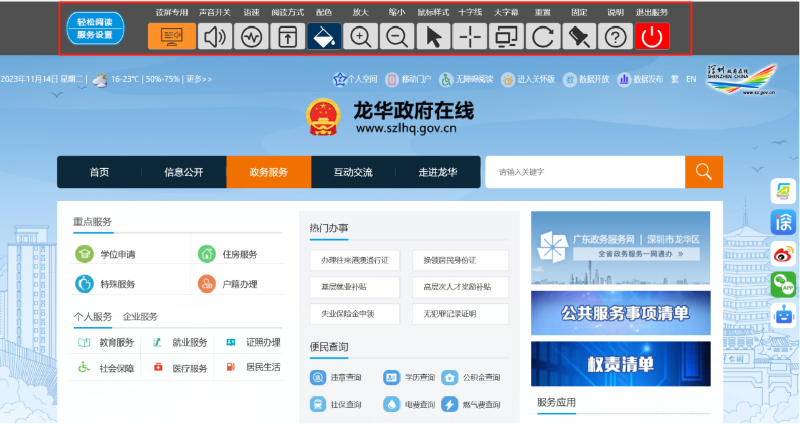Image resolution: width=800 pixels, height=424 pixels.
Task: Toggle the 固定 pin toolbar icon
Action: (x=579, y=36)
